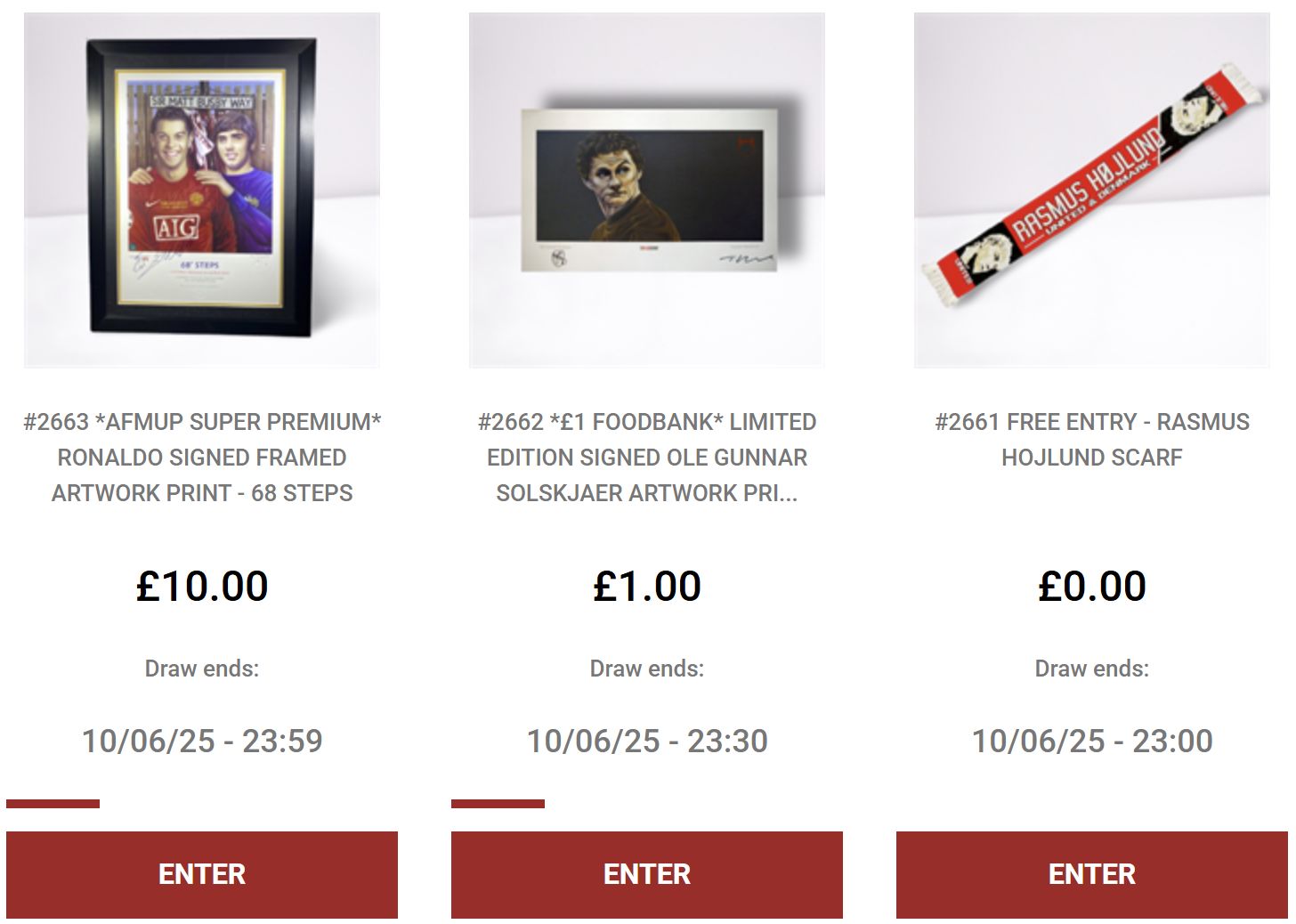
Task: Click the 'Draw ends:' label under £1.00
Action: pos(647,669)
